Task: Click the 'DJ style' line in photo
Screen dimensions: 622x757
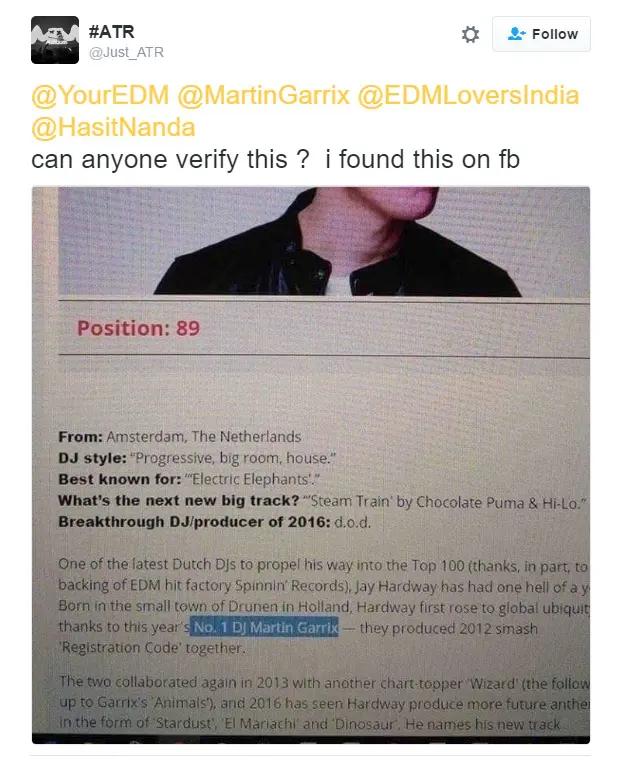Action: coord(197,458)
